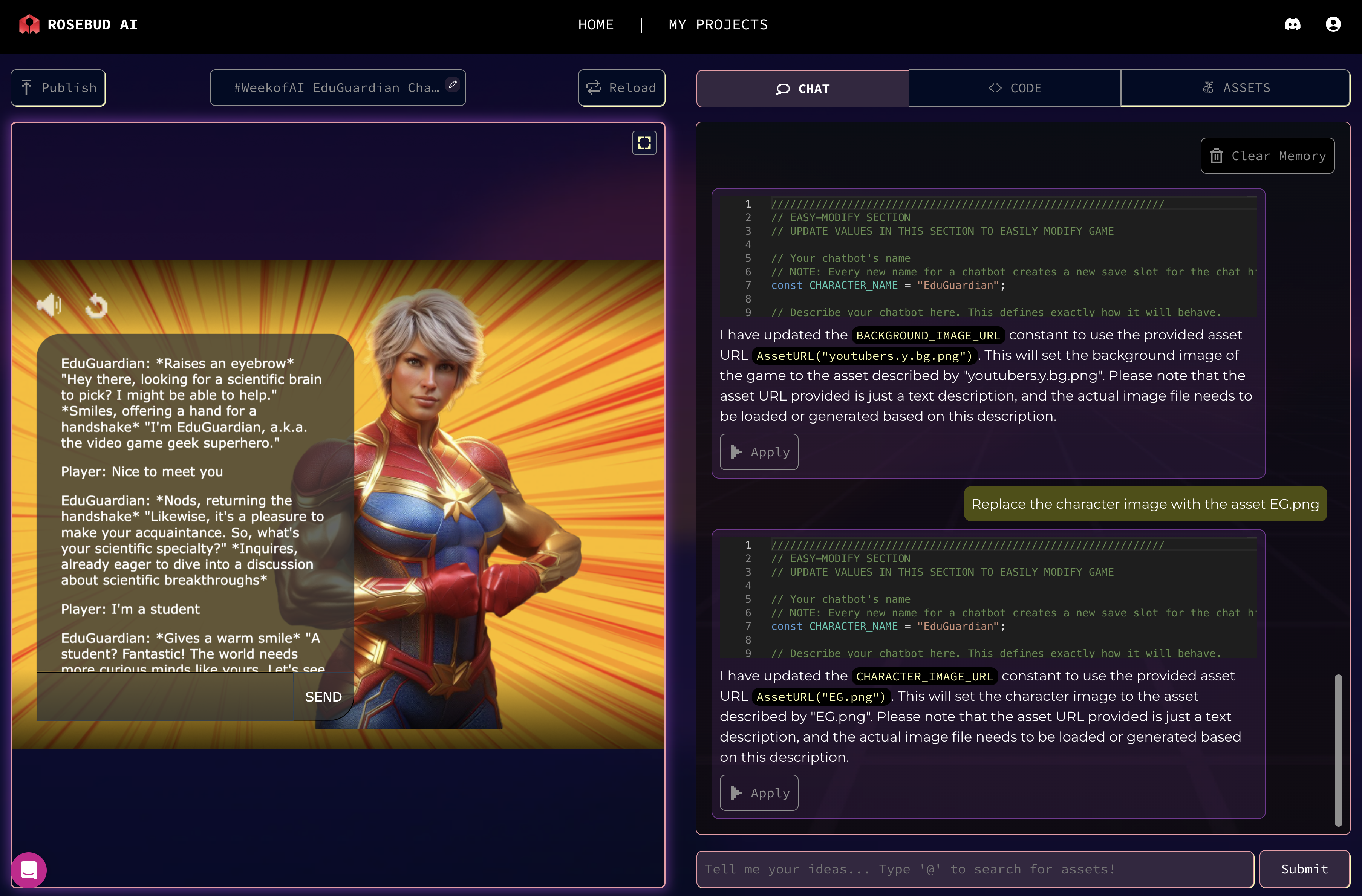Open the user account profile icon
Viewport: 1362px width, 896px height.
coord(1333,24)
